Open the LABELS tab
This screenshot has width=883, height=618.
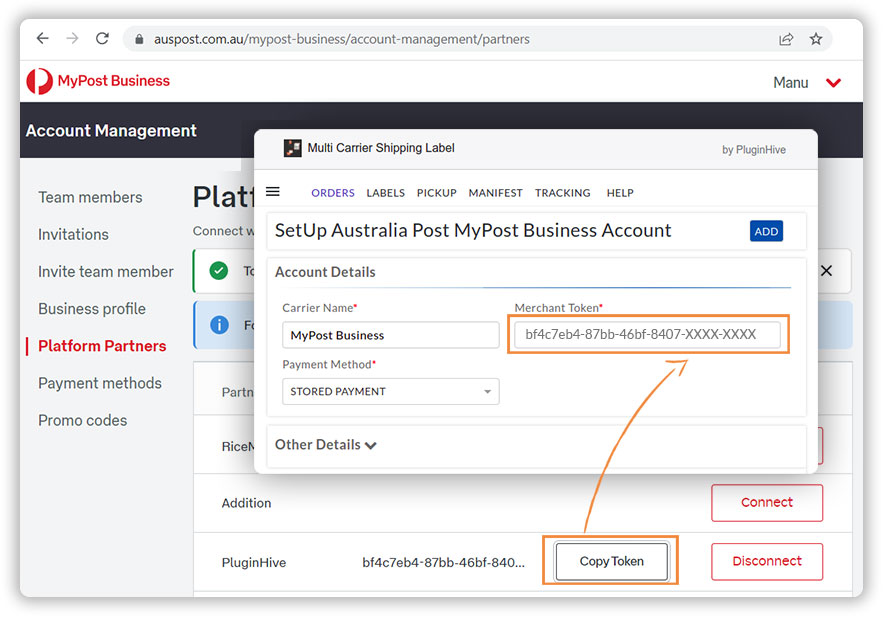[385, 193]
